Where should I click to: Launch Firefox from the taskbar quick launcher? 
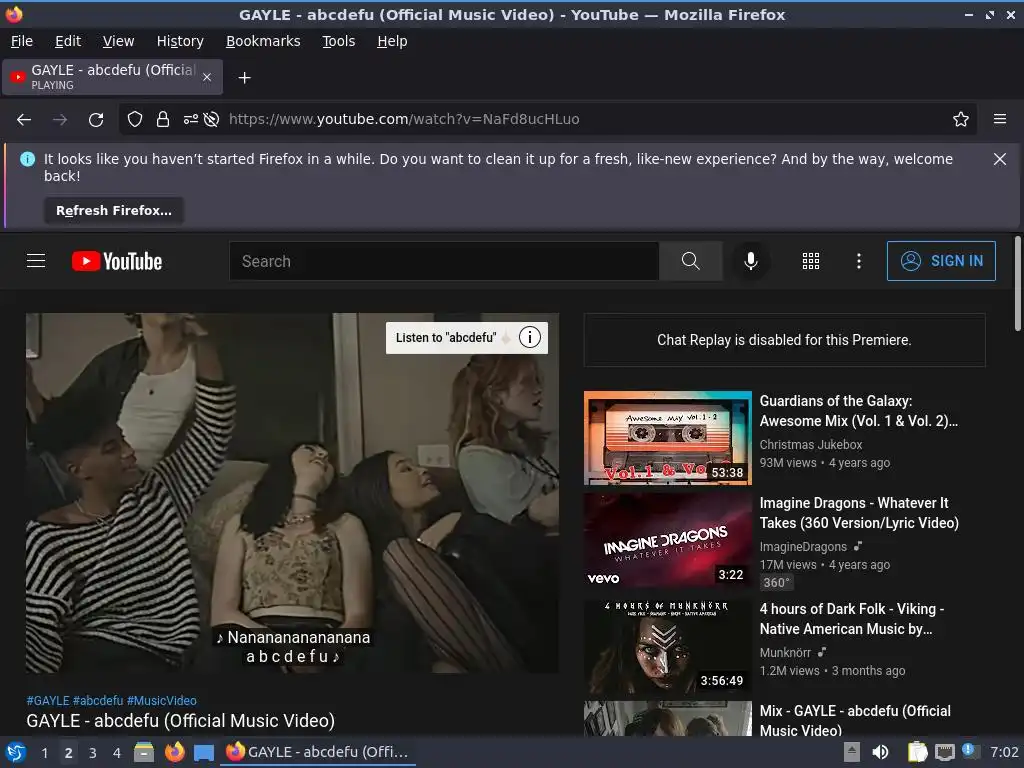174,752
